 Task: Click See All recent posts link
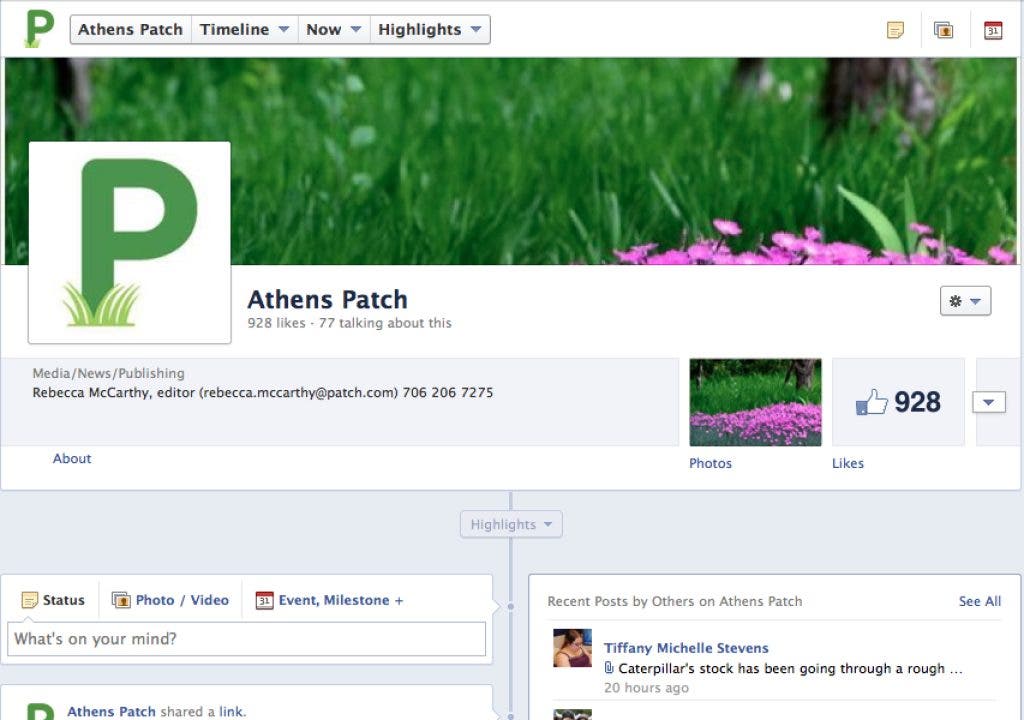coord(980,601)
